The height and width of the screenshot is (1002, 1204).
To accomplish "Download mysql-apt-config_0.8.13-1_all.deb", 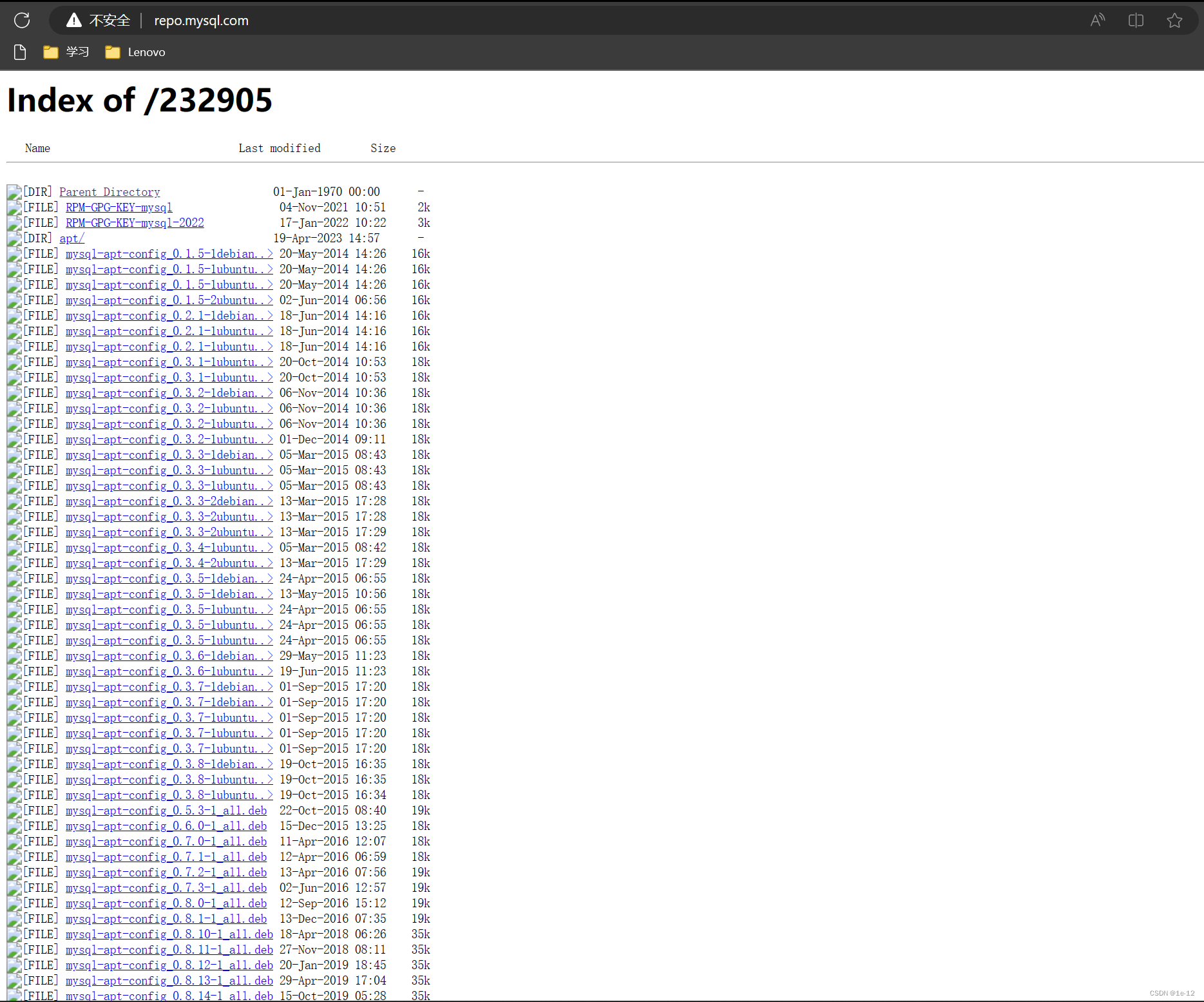I will coord(169,981).
